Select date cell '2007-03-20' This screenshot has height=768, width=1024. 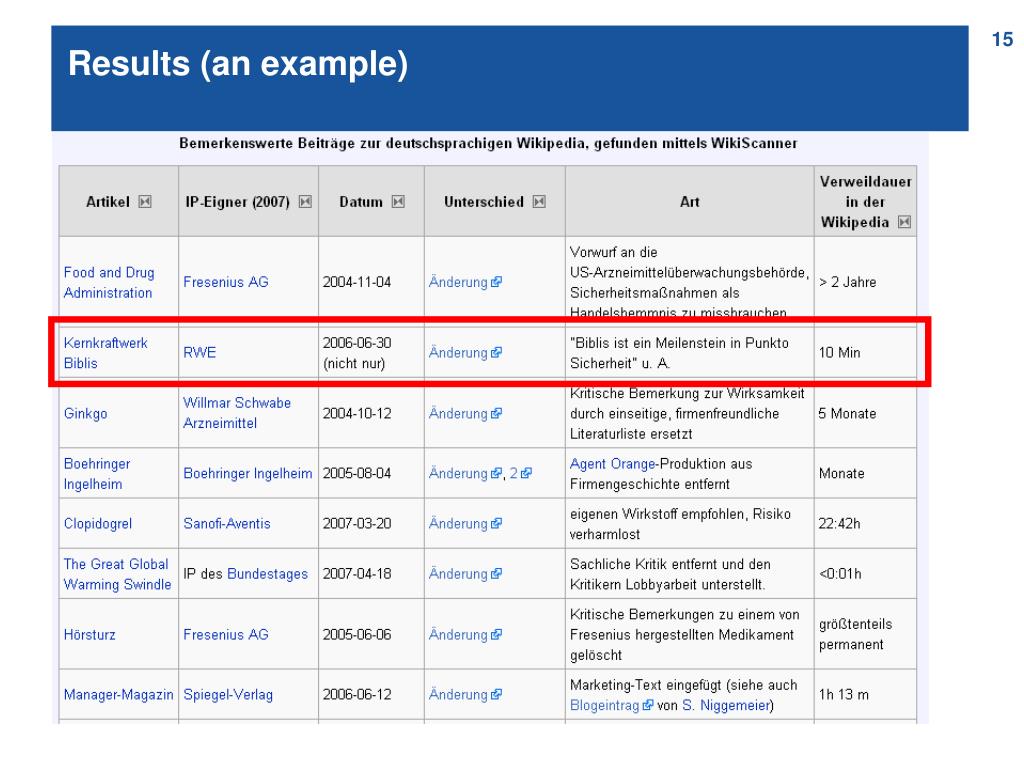point(371,524)
